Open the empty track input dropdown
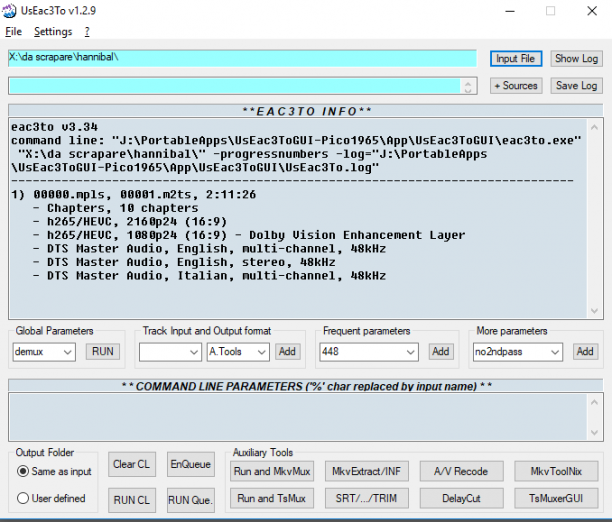The image size is (612, 522). (170, 352)
